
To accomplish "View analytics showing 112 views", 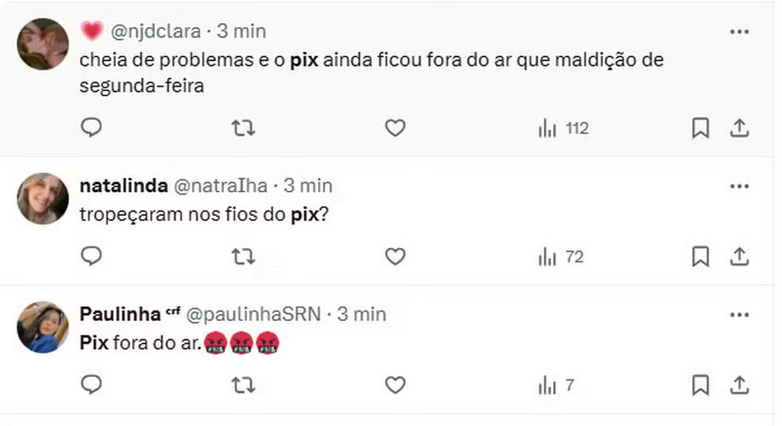I will [563, 128].
